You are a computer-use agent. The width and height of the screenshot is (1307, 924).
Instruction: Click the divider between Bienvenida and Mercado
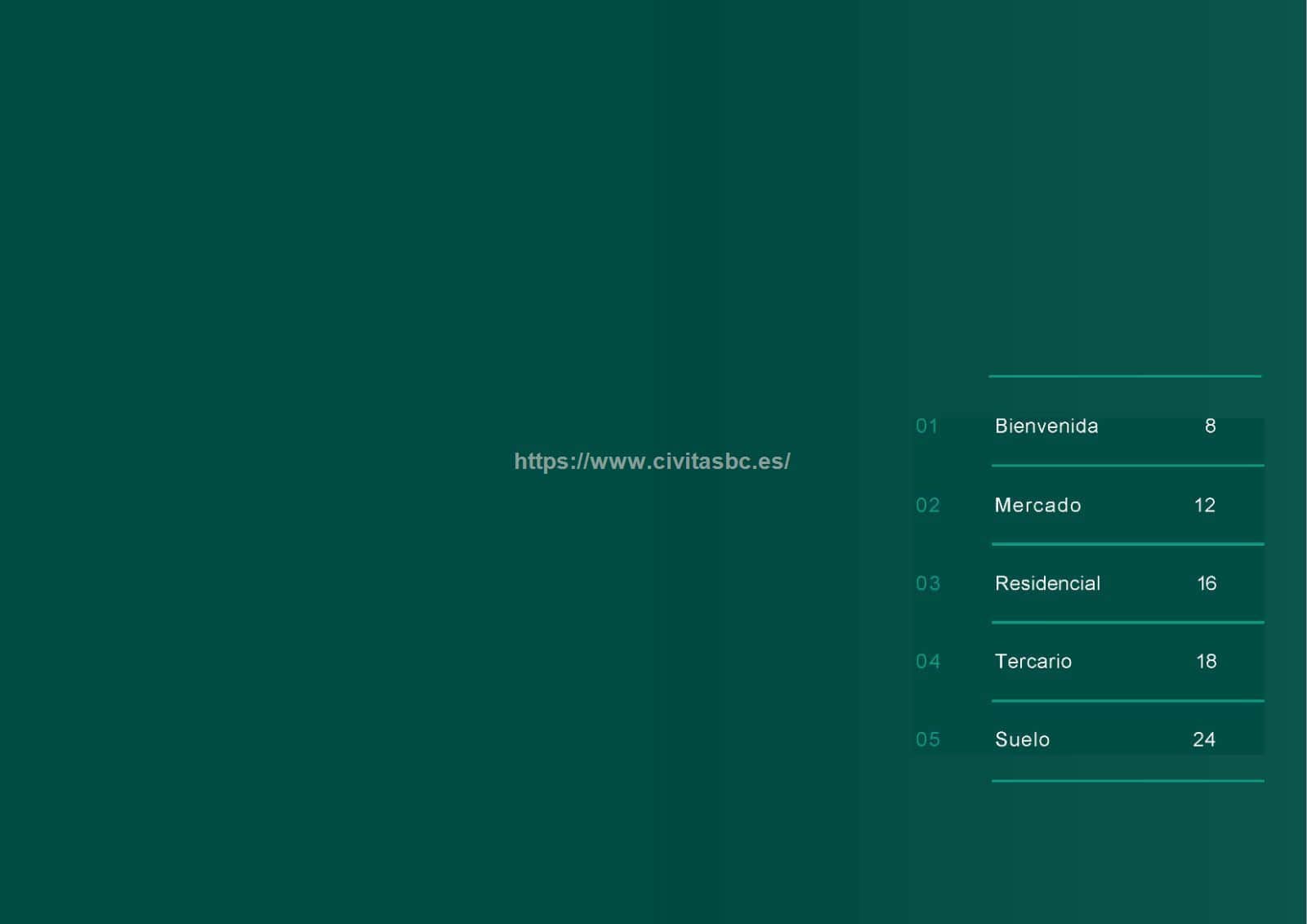pyautogui.click(x=1127, y=466)
